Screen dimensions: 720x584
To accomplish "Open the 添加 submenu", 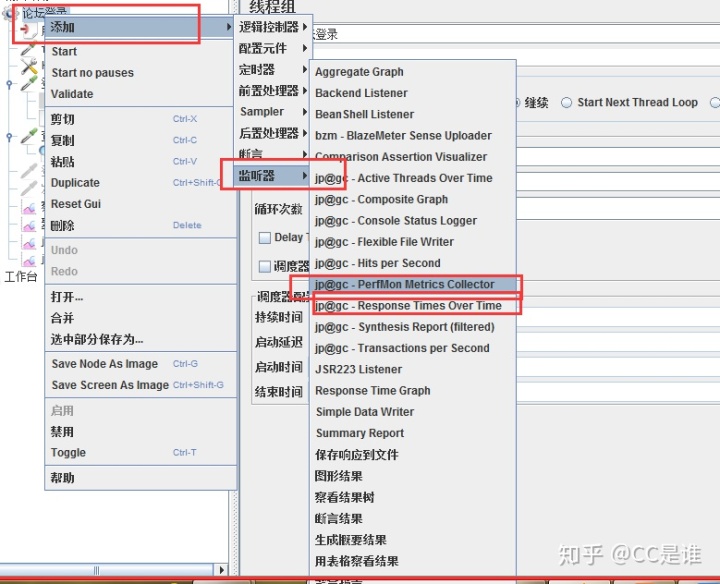I will [x=141, y=27].
